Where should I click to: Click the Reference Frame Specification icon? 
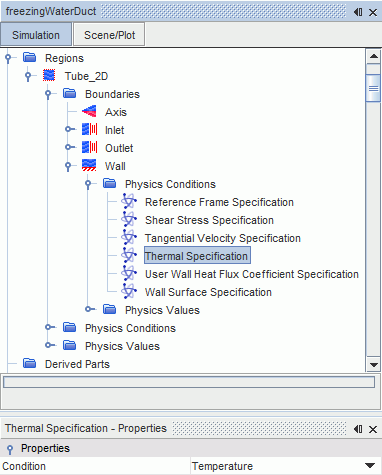coord(129,201)
